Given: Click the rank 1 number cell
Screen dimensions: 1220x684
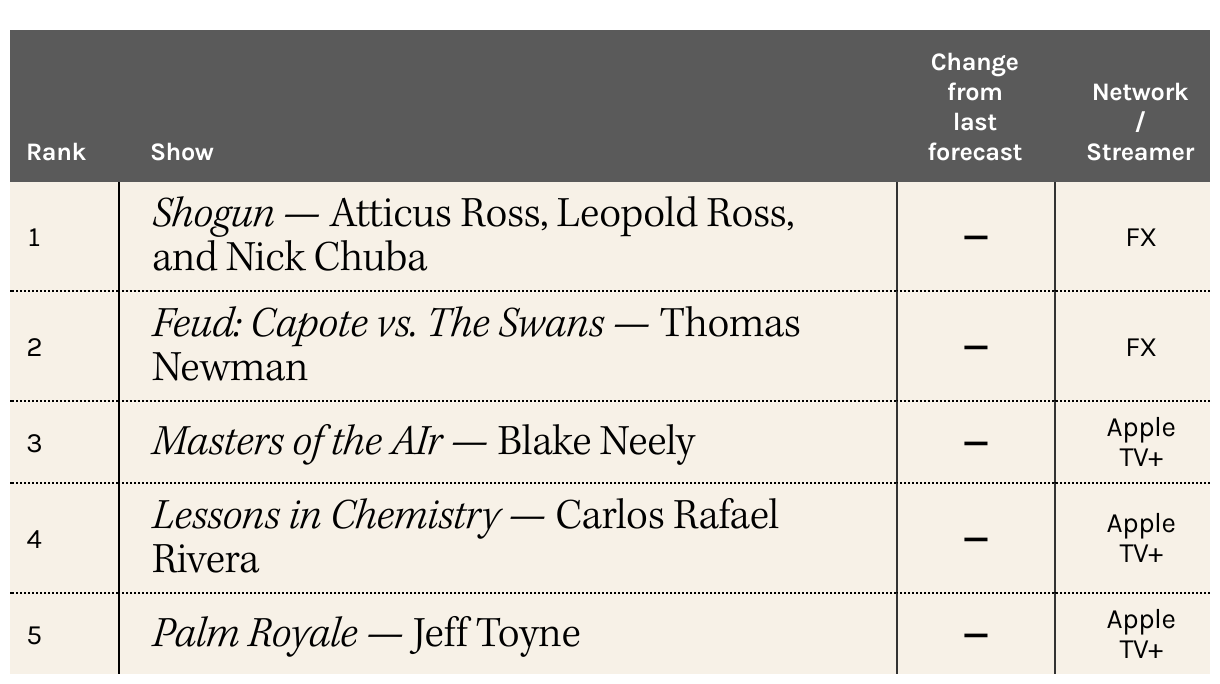Looking at the screenshot, I should coord(35,238).
